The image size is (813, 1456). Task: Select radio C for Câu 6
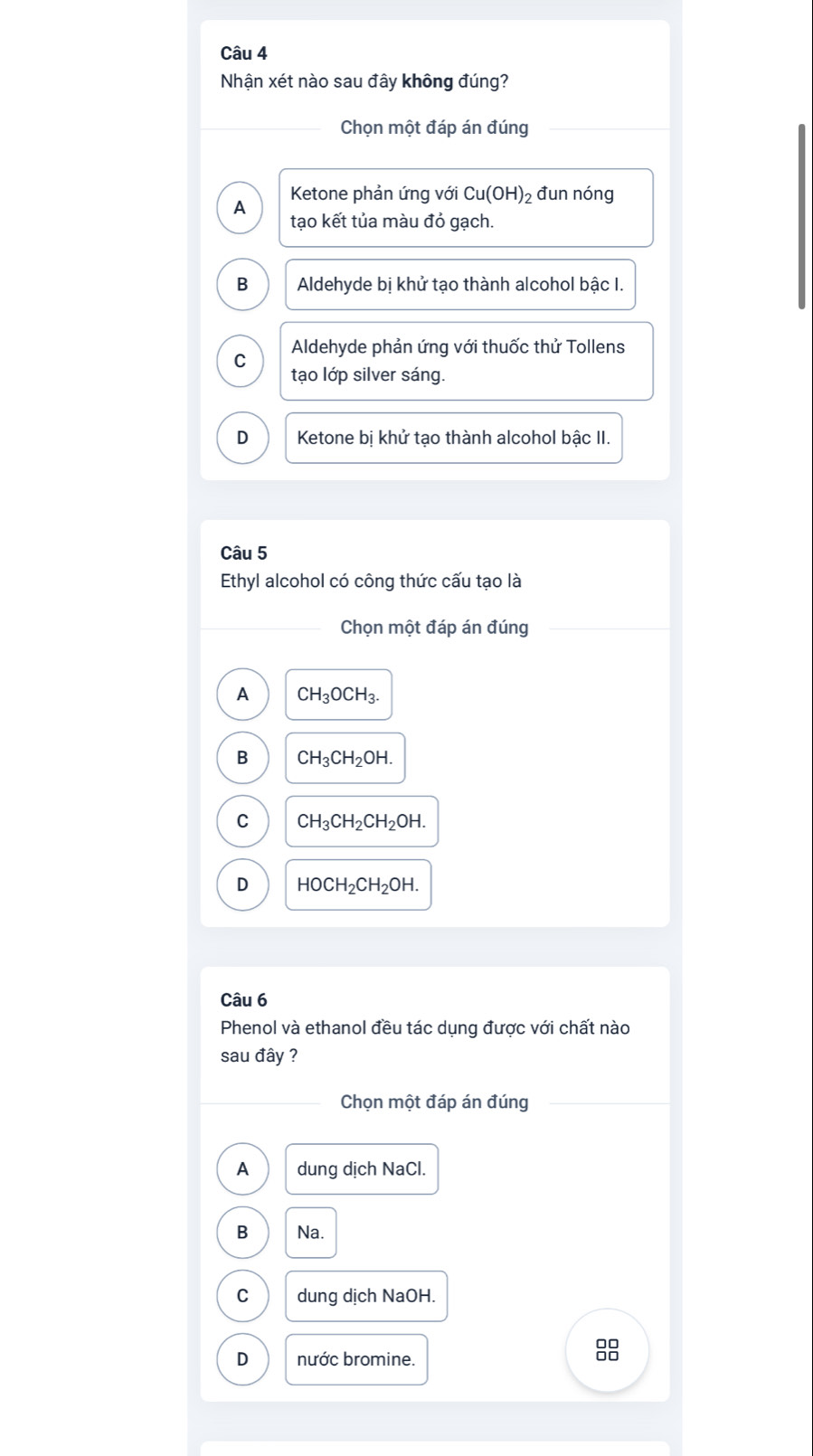(x=242, y=1295)
